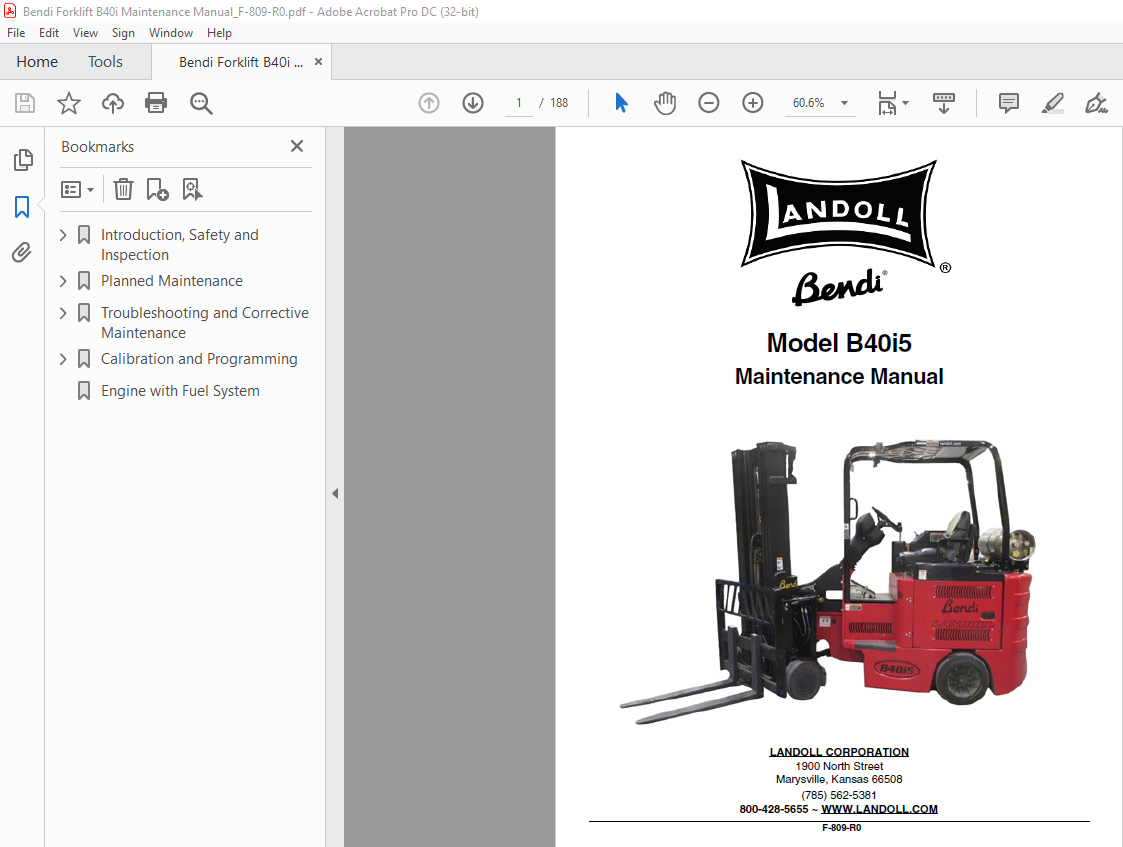Open the Help menu
The width and height of the screenshot is (1123, 847).
pos(219,33)
